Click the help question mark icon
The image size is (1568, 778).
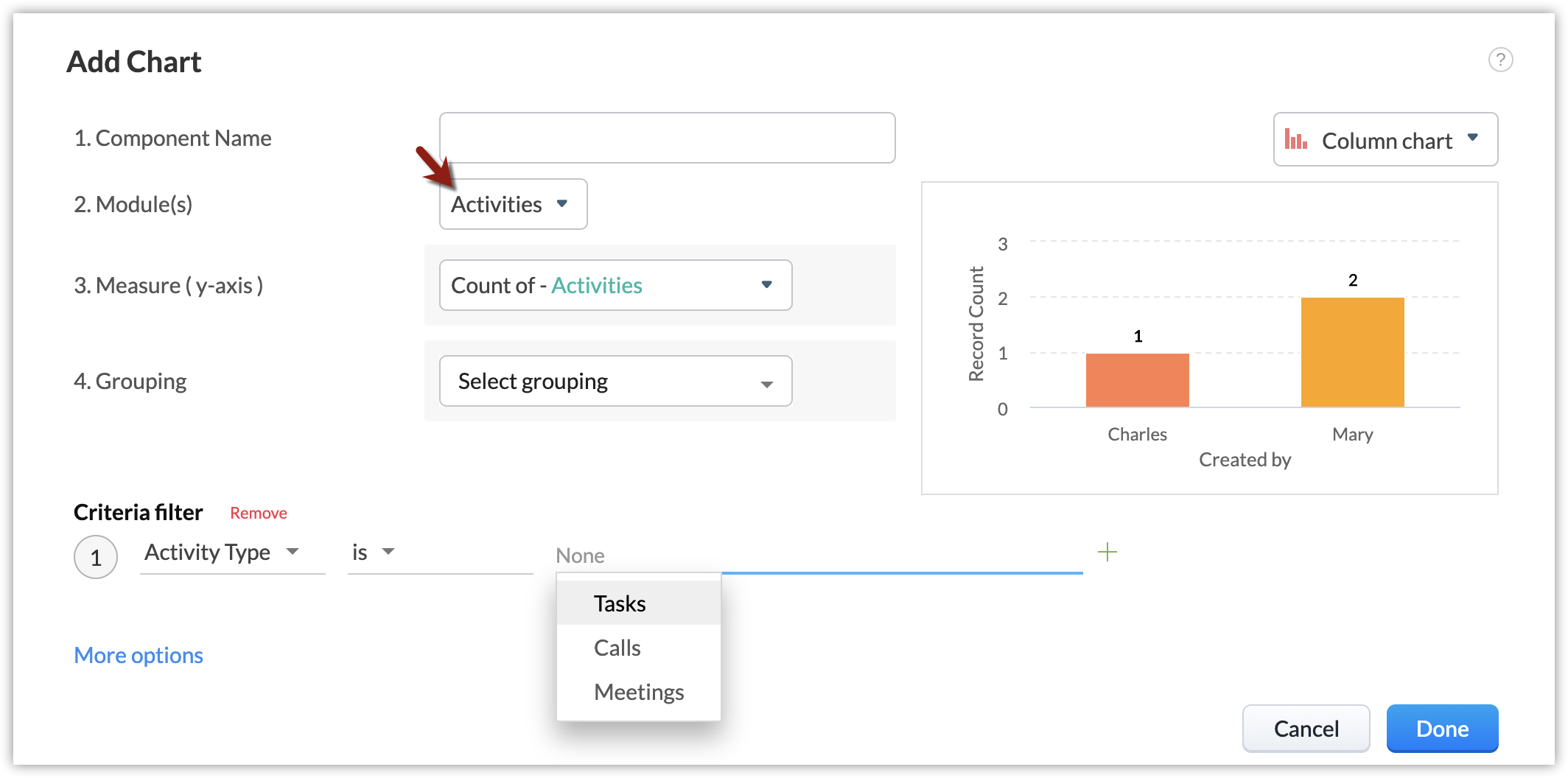tap(1500, 60)
